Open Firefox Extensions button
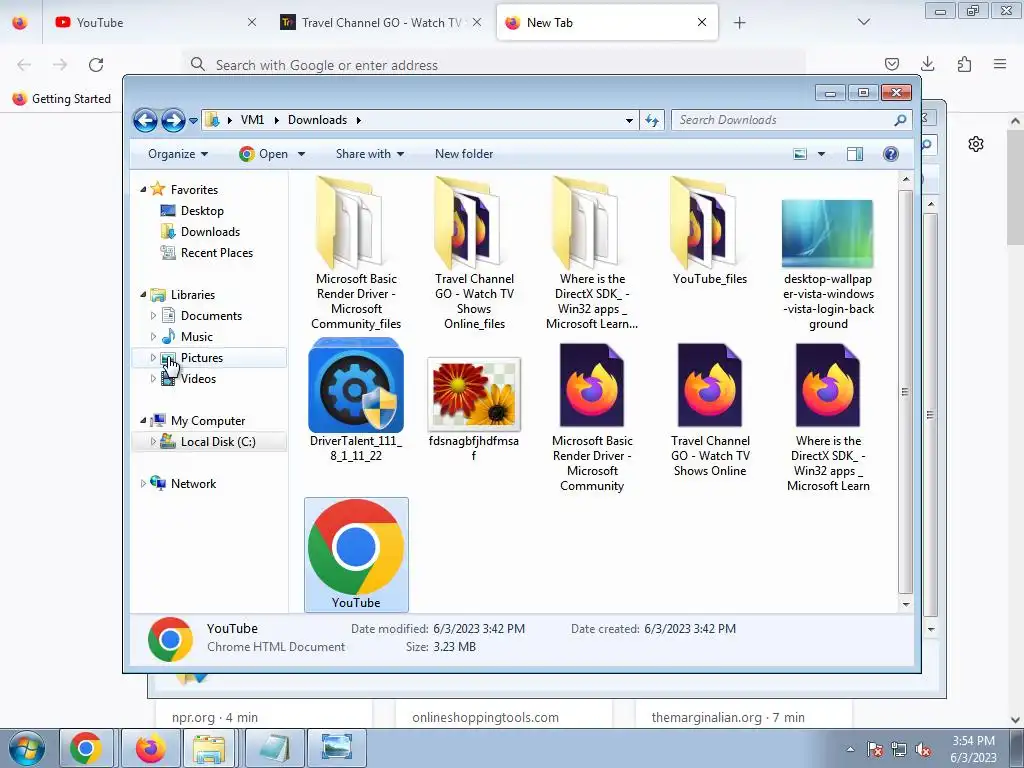This screenshot has width=1024, height=768. [964, 64]
